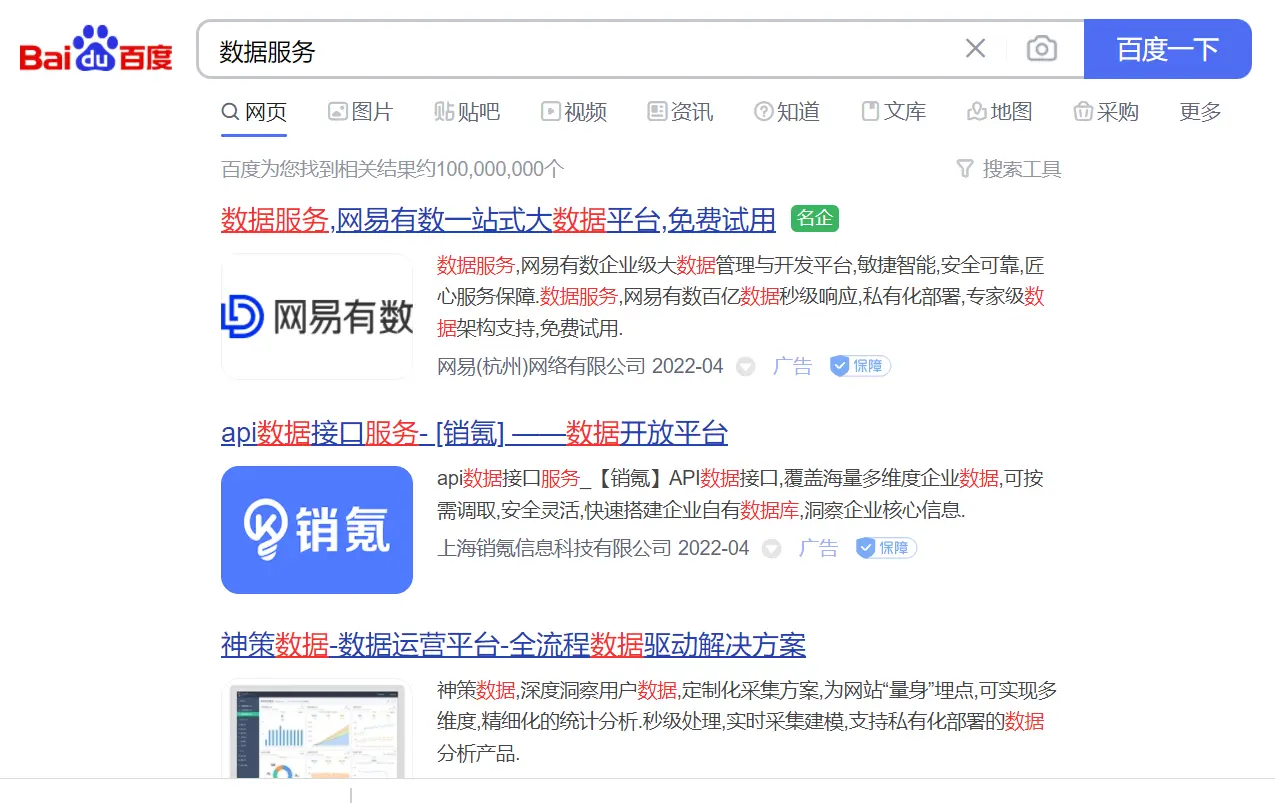The width and height of the screenshot is (1275, 803).
Task: Click the 保障 shield badge under 网易有数 ad
Action: (858, 366)
